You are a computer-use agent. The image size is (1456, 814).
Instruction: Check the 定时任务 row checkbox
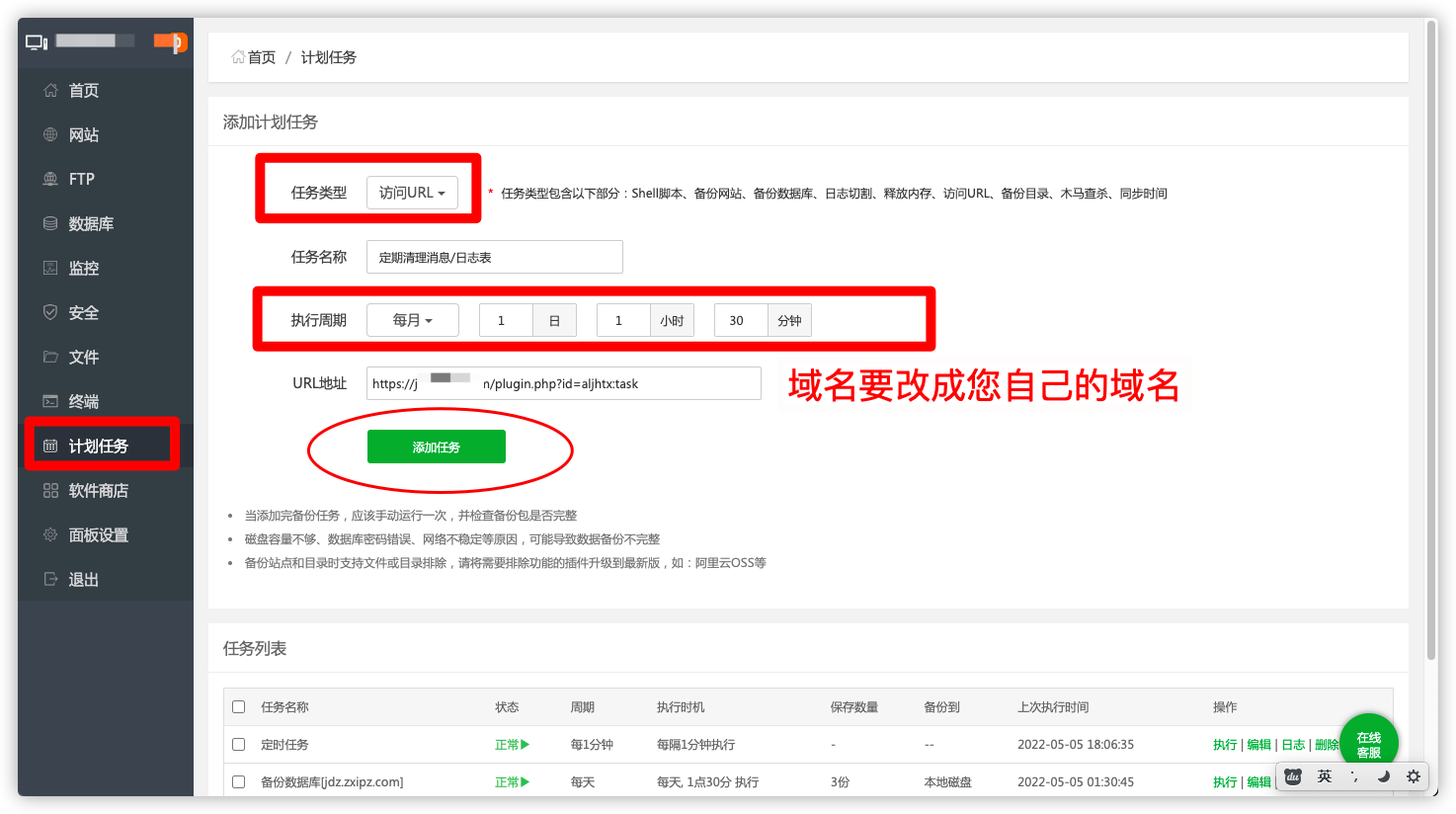[238, 744]
